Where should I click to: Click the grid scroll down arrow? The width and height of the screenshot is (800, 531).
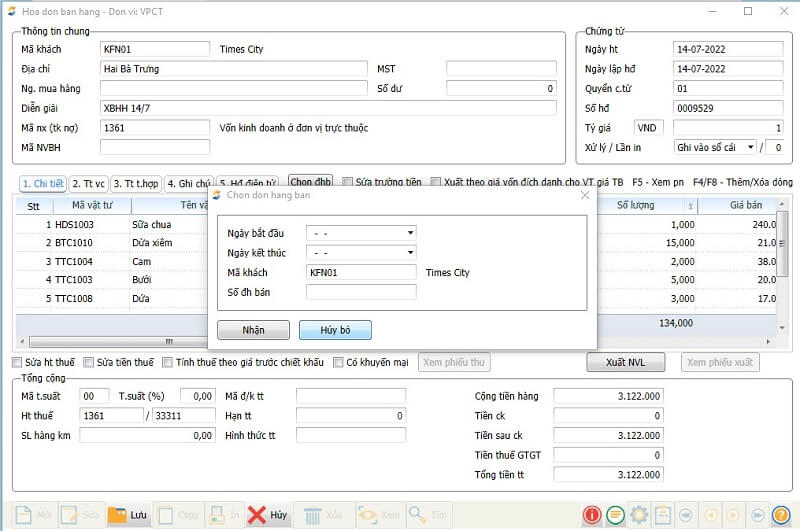pos(782,328)
